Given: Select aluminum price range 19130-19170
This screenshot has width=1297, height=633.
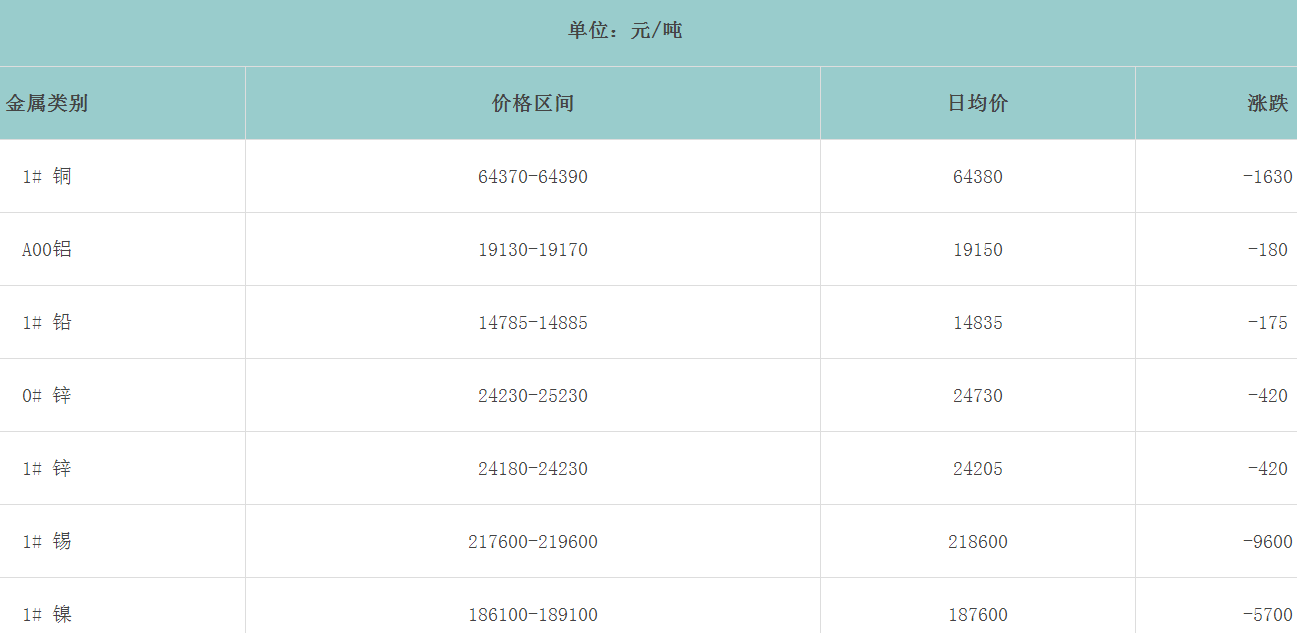Looking at the screenshot, I should 533,250.
